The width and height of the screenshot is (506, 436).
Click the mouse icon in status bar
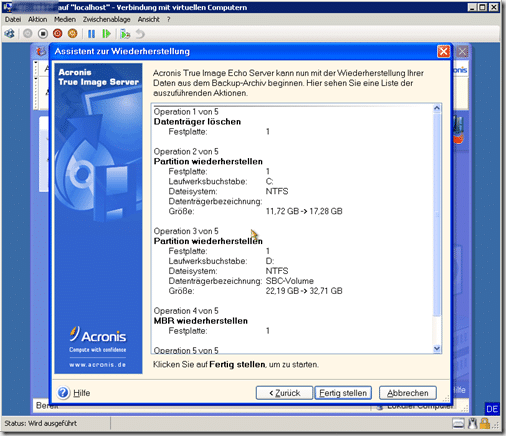(472, 424)
